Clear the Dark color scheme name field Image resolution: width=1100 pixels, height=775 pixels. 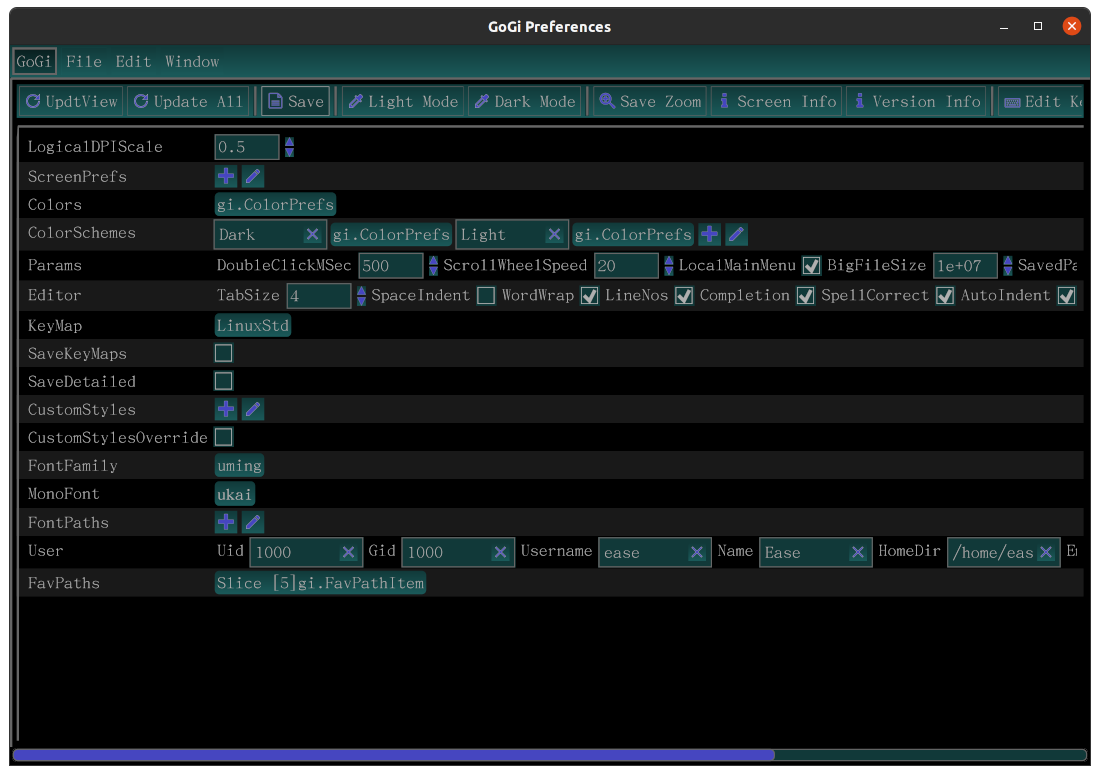point(312,235)
